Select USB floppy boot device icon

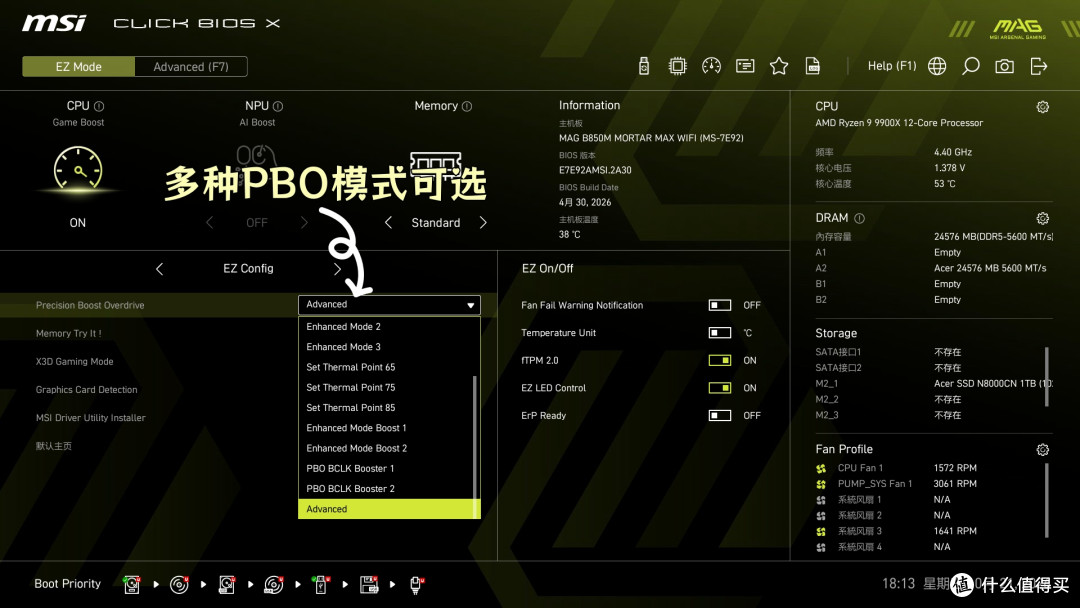(369, 585)
